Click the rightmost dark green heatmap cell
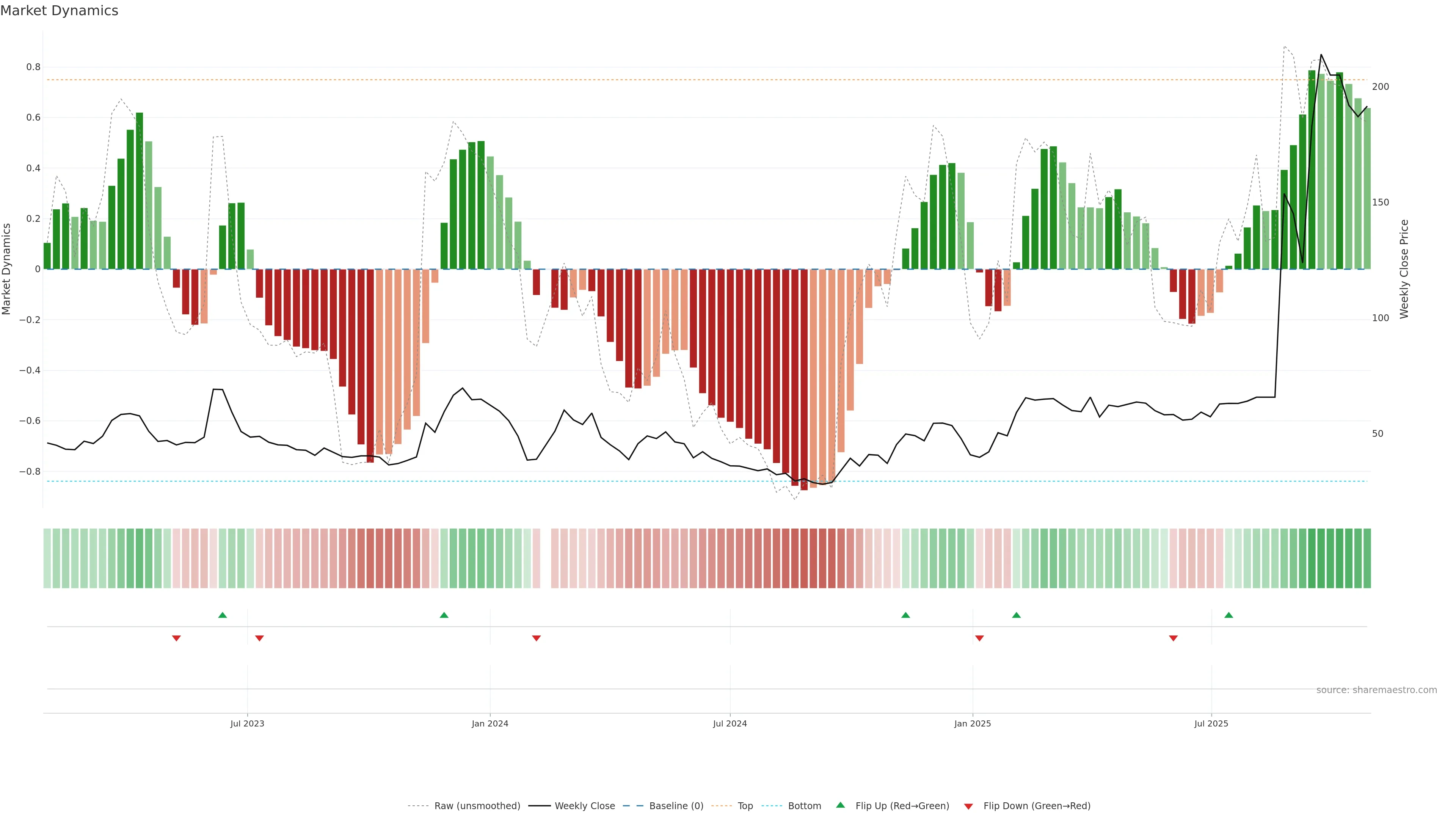 pos(1367,559)
